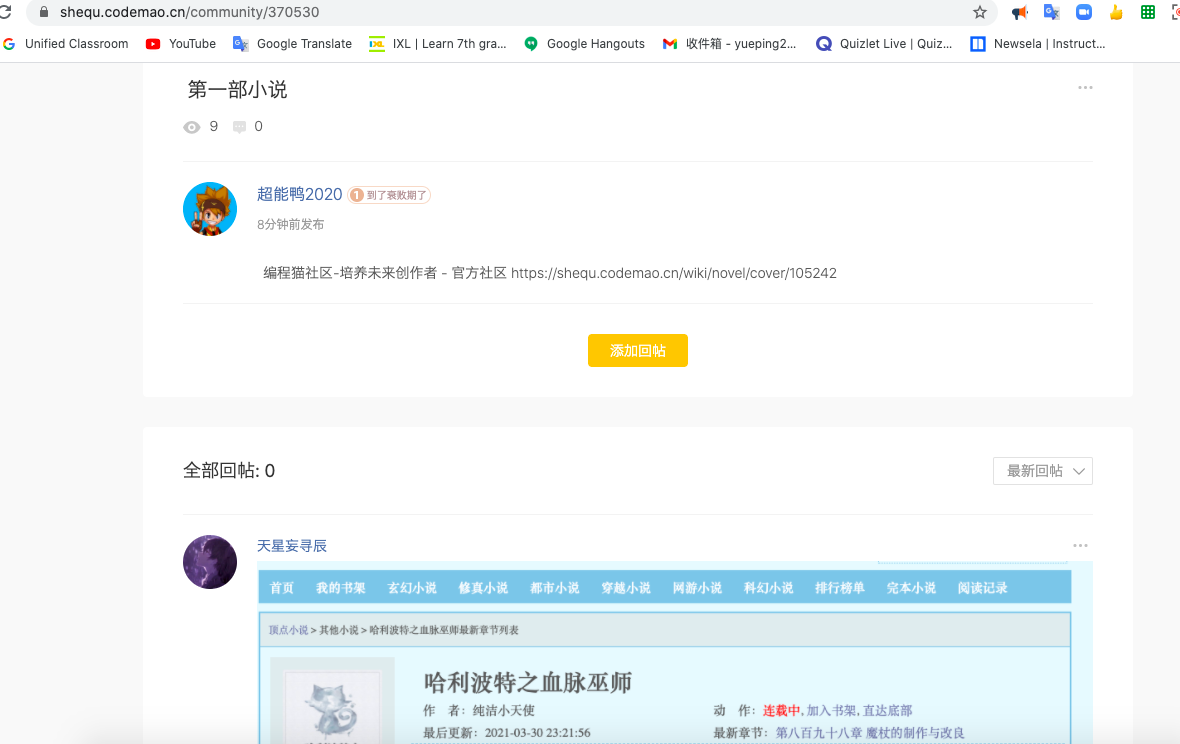Select the 都市小说 tab
Viewport: 1180px width, 744px height.
tap(555, 588)
